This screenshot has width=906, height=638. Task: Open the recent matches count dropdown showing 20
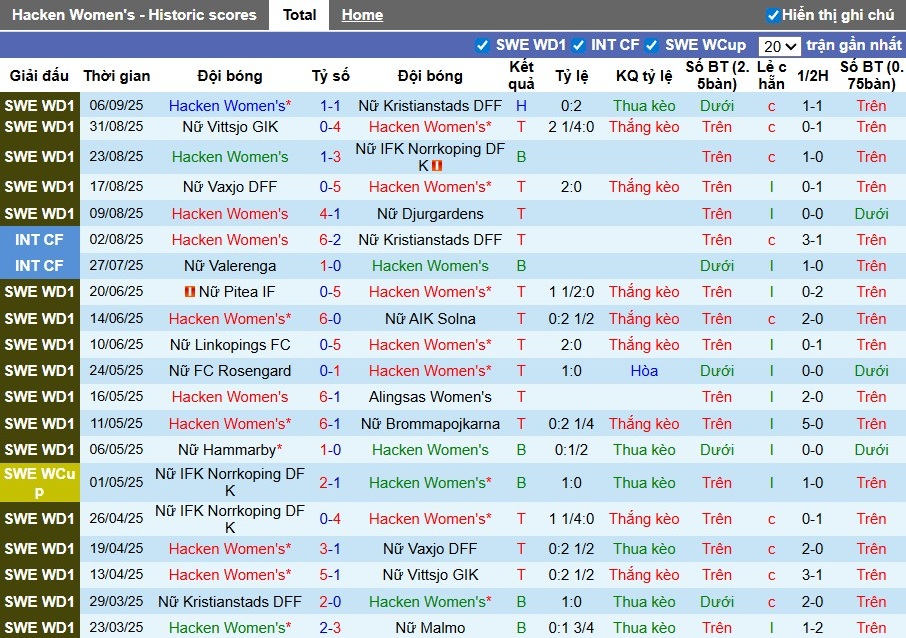pos(779,45)
